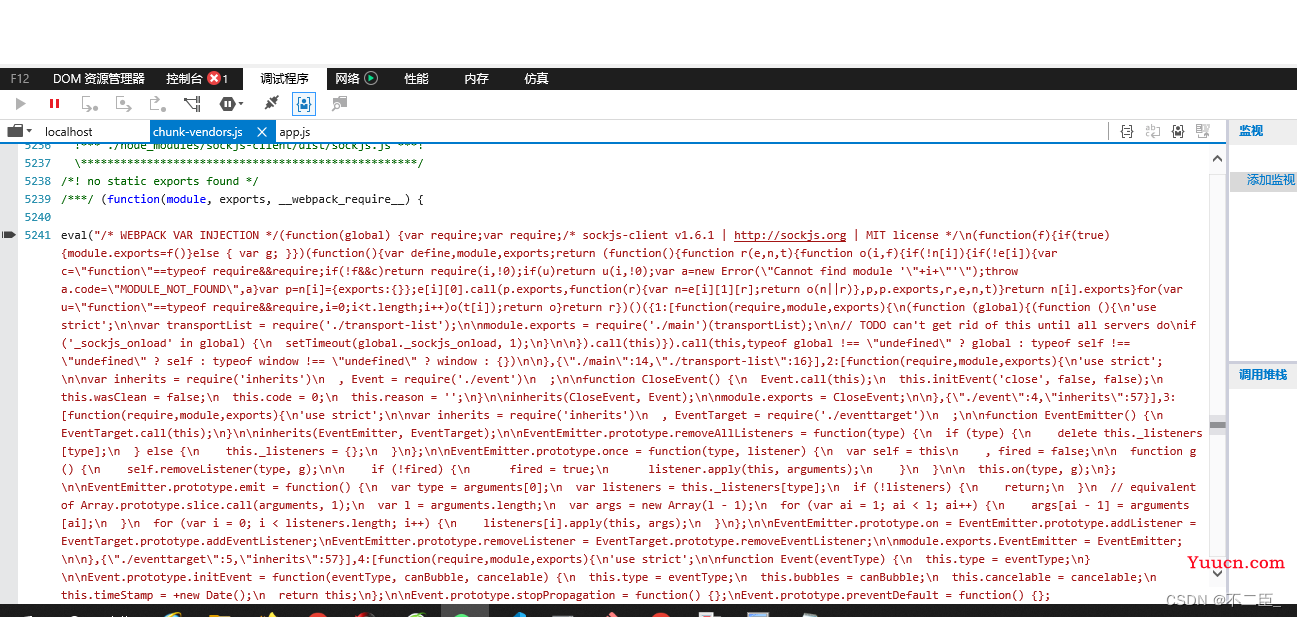
Task: Open the exception-break settings dropdown
Action: [x=231, y=103]
